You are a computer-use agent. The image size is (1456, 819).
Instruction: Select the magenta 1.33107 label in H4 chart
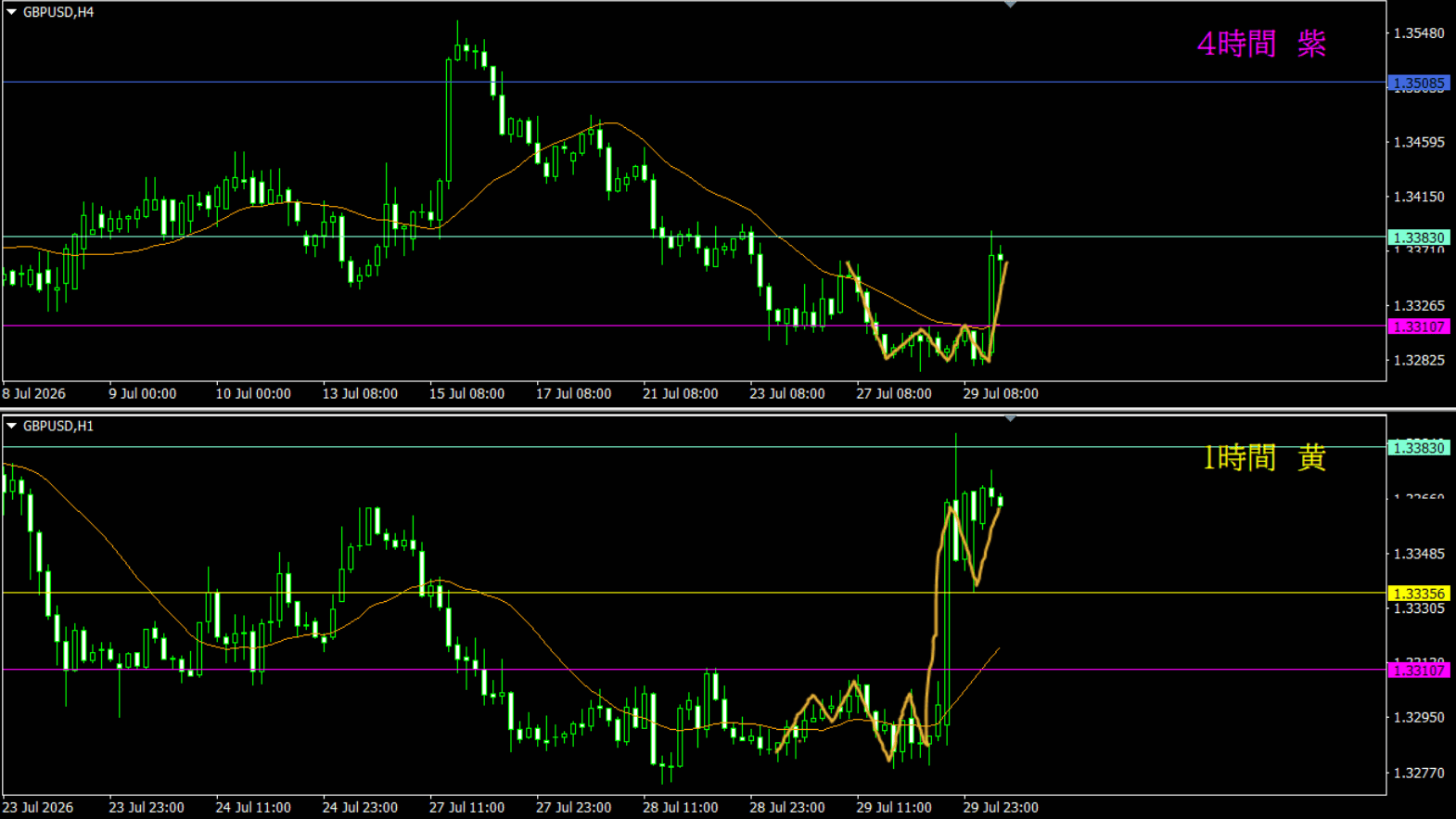(x=1419, y=326)
